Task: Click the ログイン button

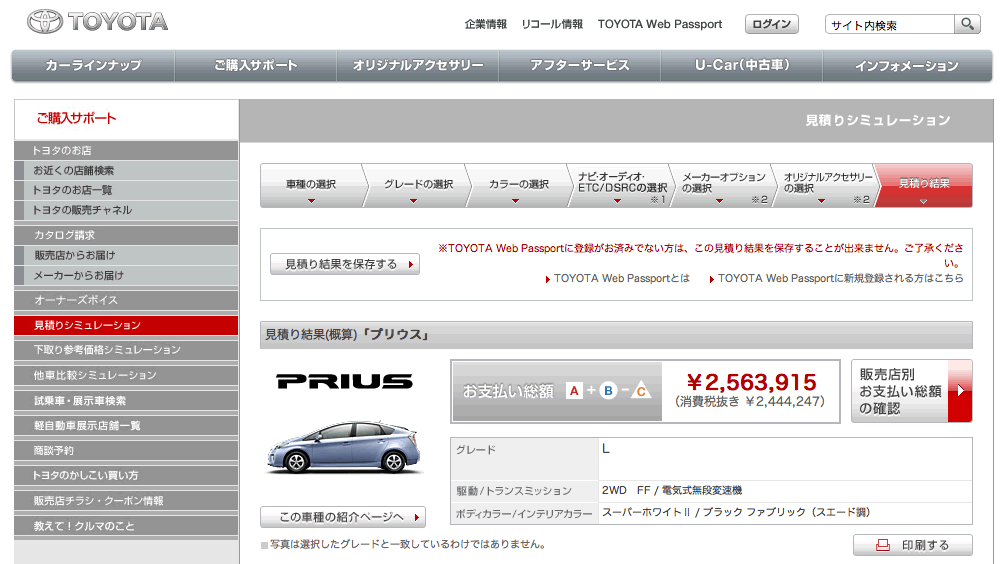Action: 772,24
